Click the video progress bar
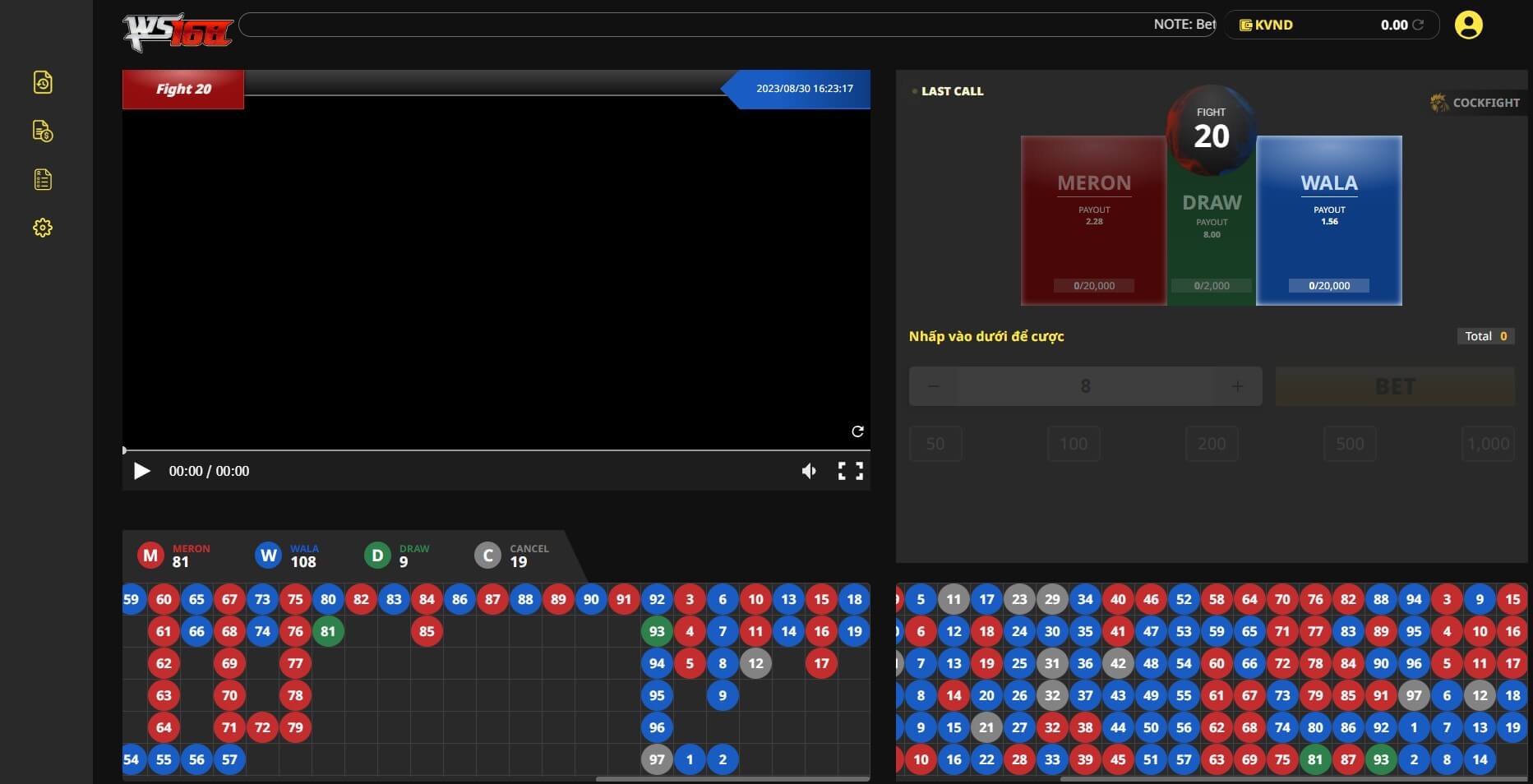Image resolution: width=1533 pixels, height=784 pixels. click(496, 450)
